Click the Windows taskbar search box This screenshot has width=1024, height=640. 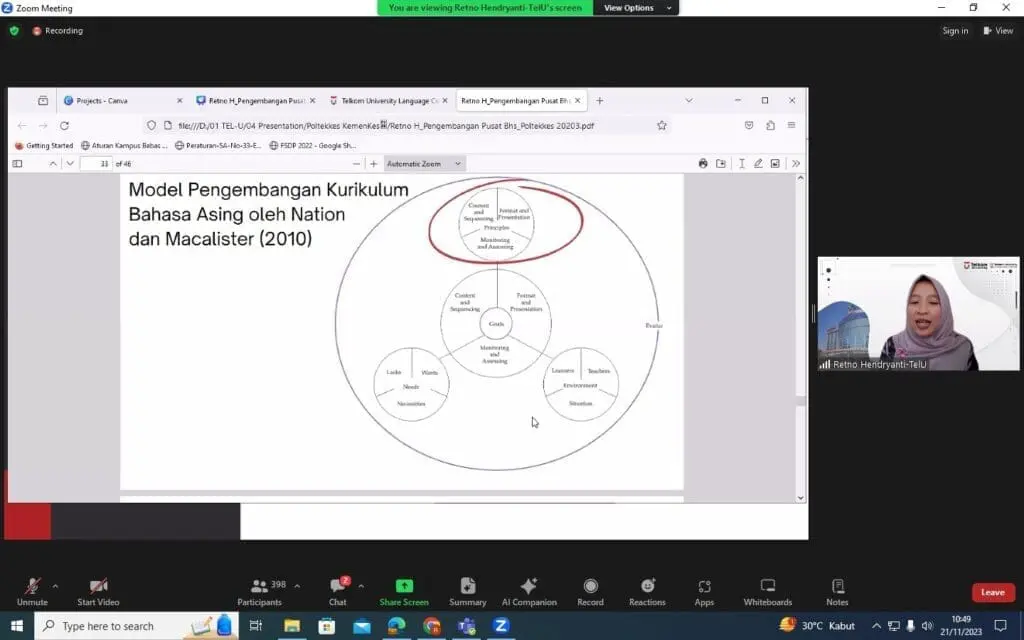pos(120,626)
